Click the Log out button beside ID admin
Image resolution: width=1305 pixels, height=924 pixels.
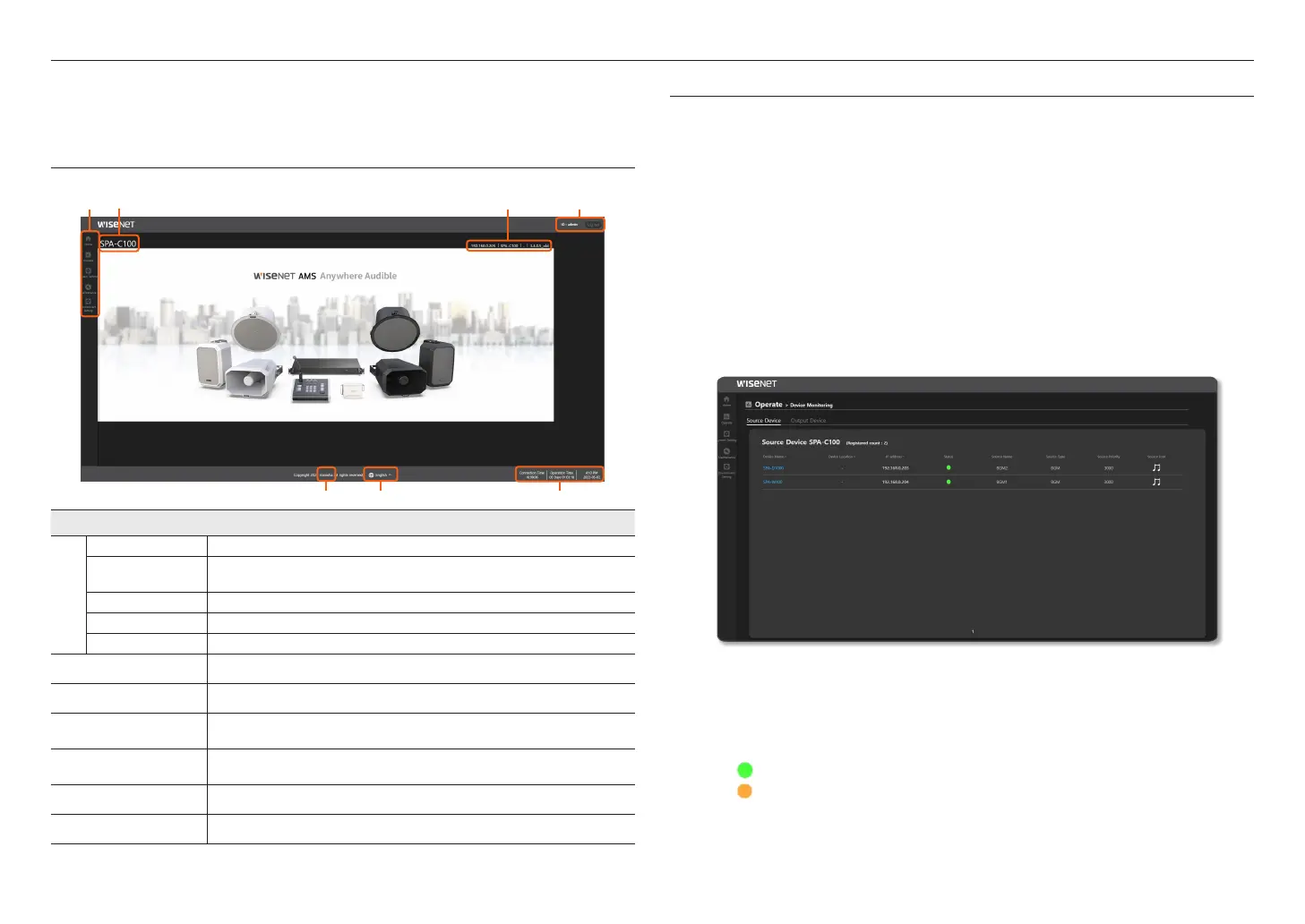[x=593, y=225]
